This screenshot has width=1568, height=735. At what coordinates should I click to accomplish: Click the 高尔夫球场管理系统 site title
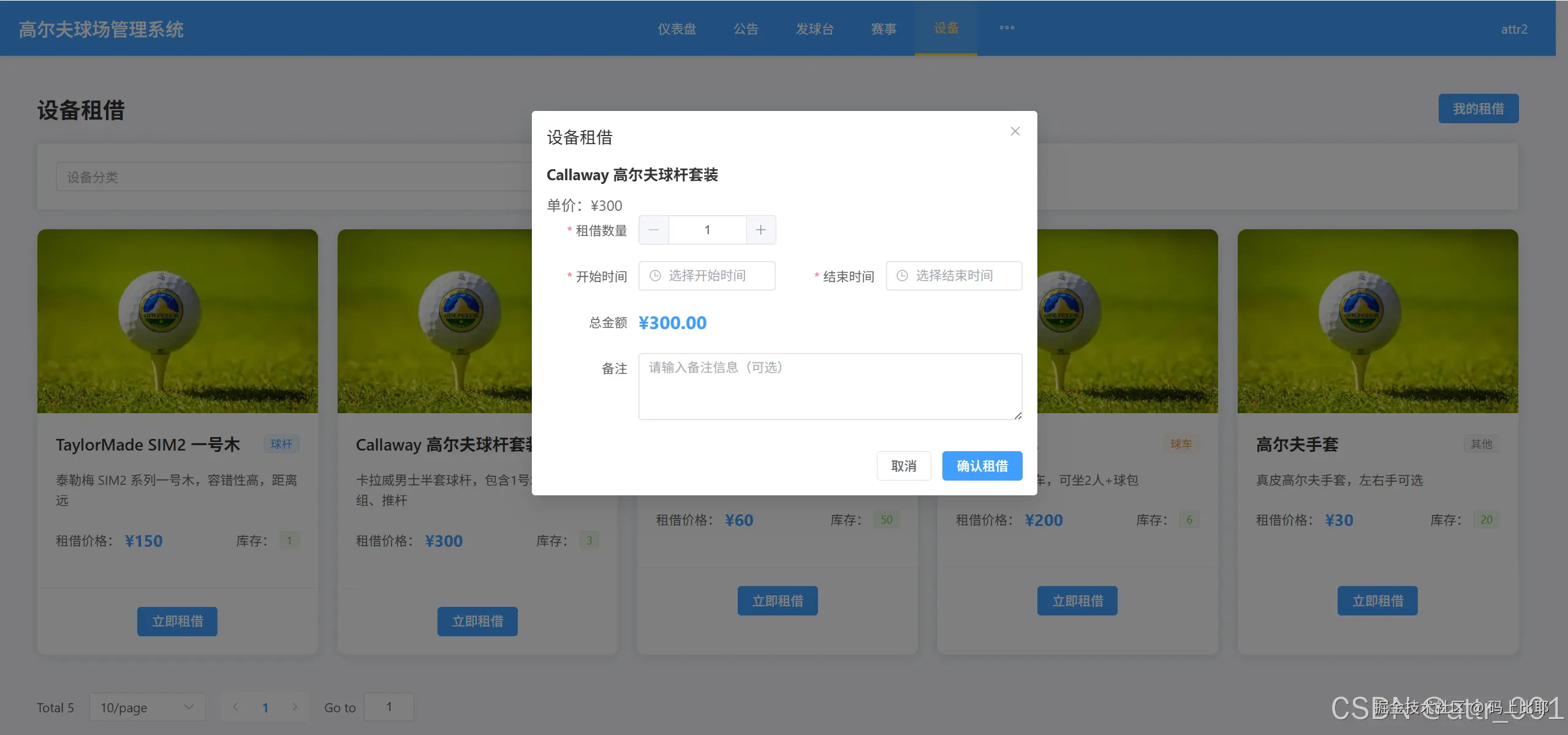coord(101,29)
